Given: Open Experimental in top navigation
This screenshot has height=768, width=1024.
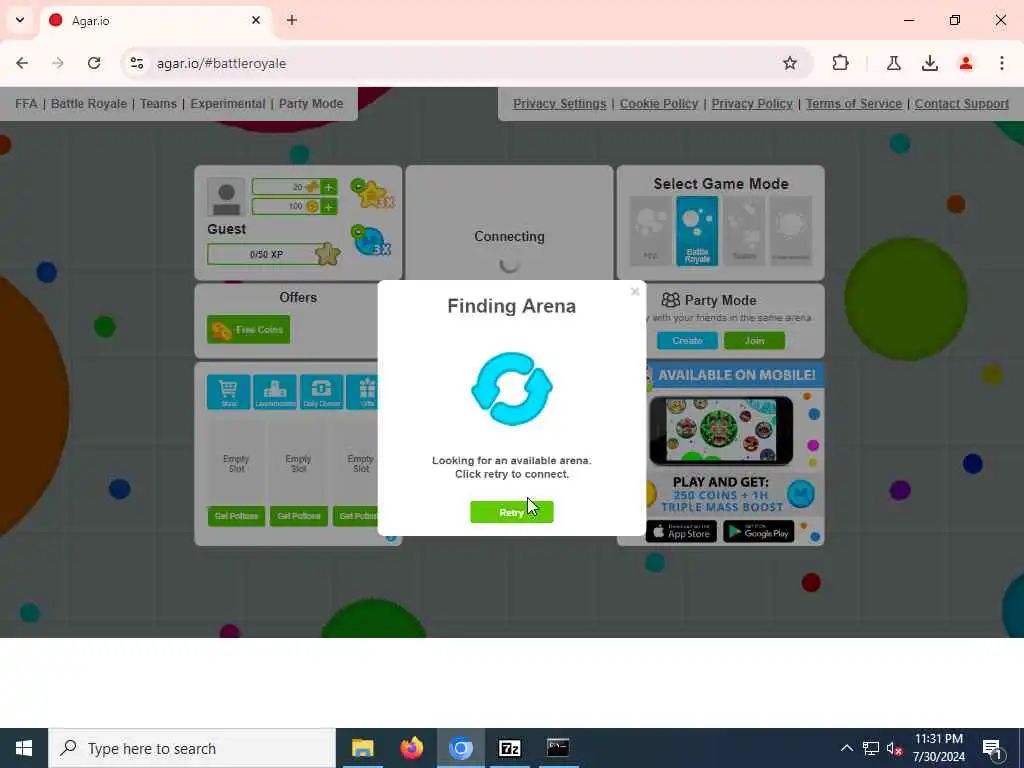Looking at the screenshot, I should 228,104.
